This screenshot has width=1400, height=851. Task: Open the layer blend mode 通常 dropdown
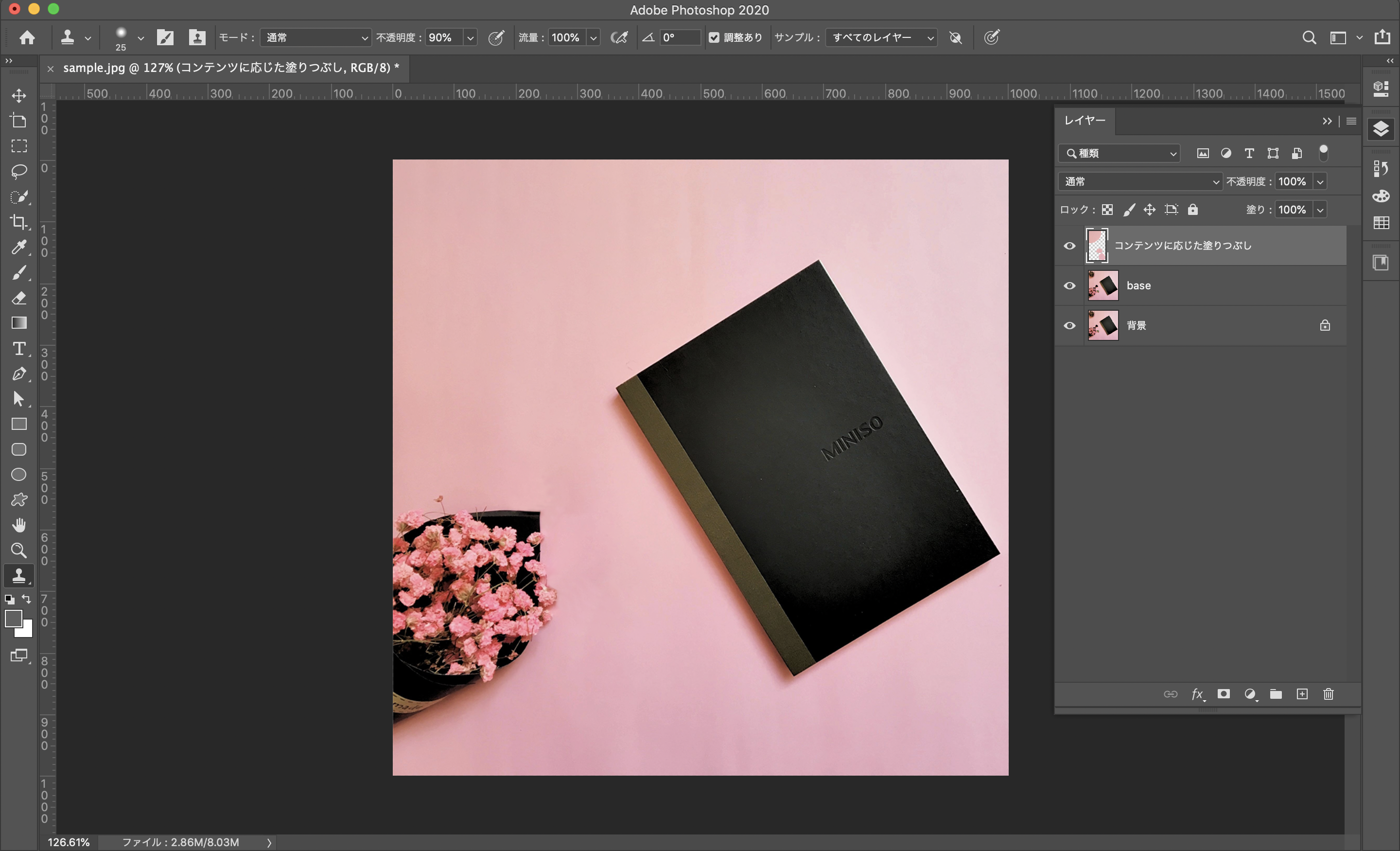pyautogui.click(x=1140, y=181)
